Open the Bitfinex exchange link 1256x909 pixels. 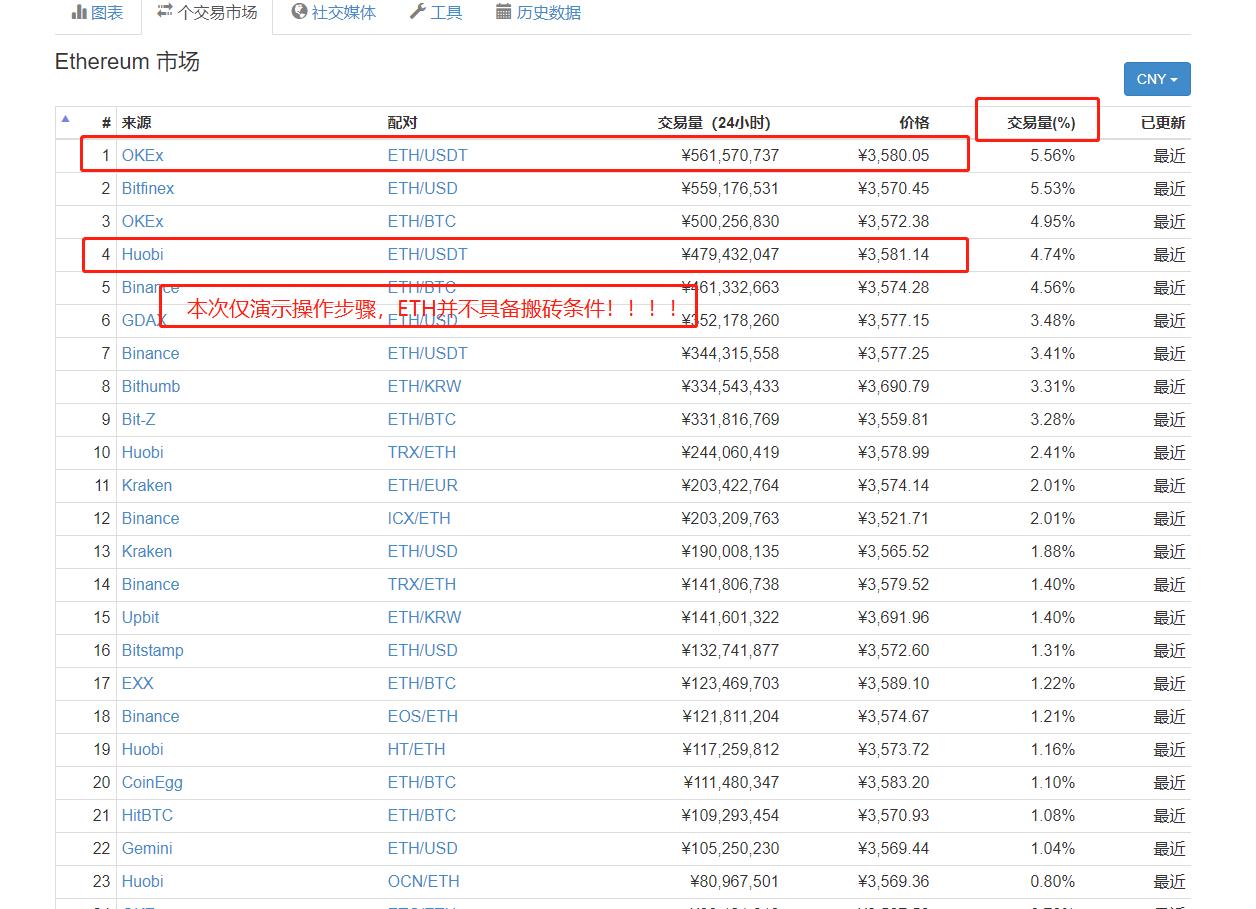(x=148, y=188)
